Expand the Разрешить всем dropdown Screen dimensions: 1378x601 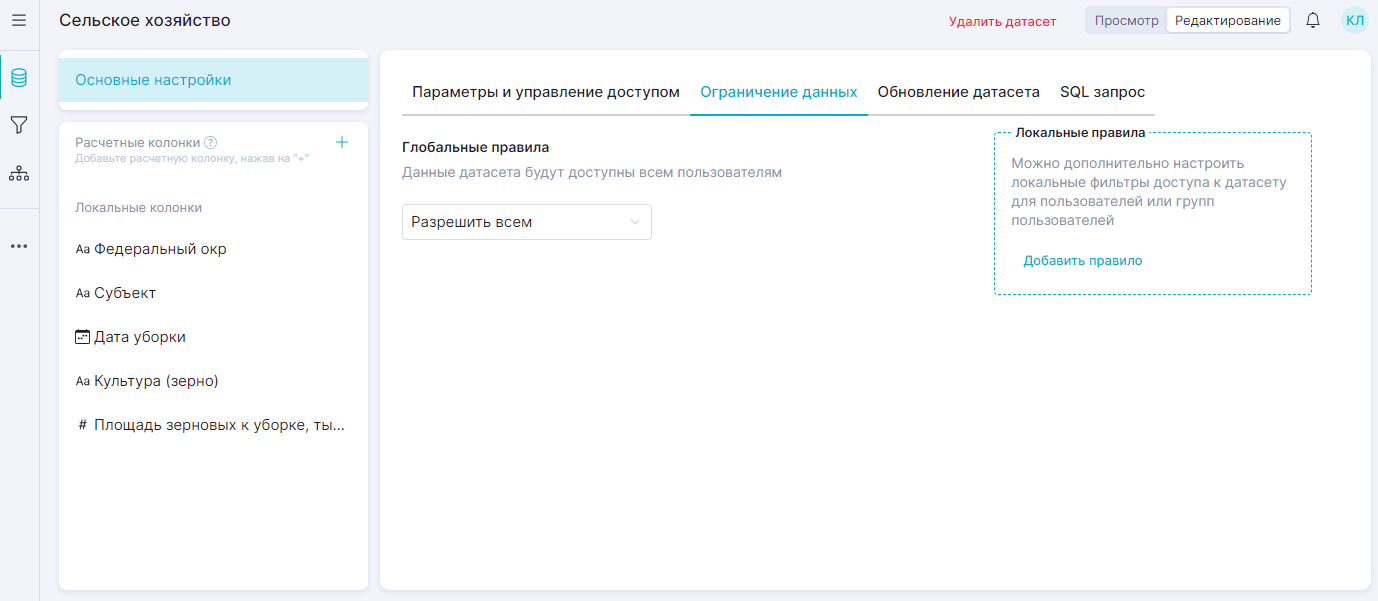[x=526, y=222]
